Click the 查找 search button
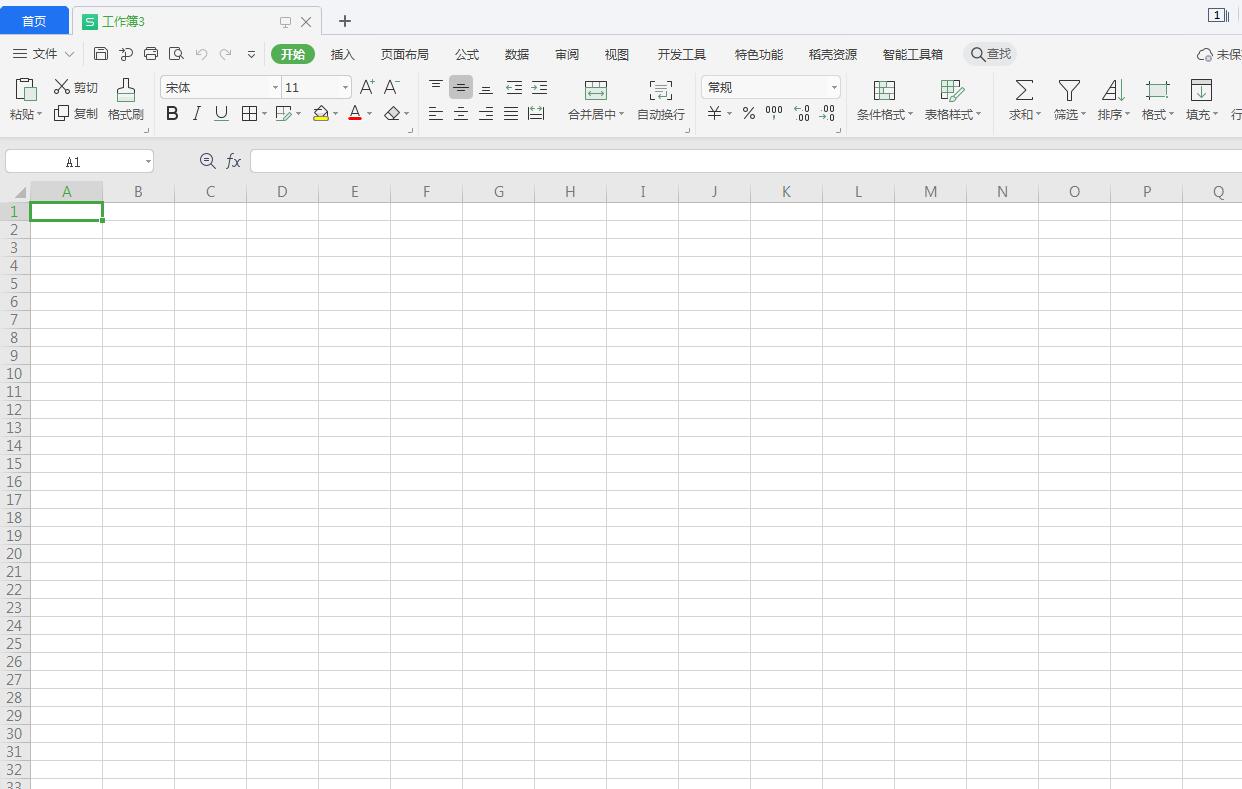This screenshot has height=789, width=1242. (991, 54)
